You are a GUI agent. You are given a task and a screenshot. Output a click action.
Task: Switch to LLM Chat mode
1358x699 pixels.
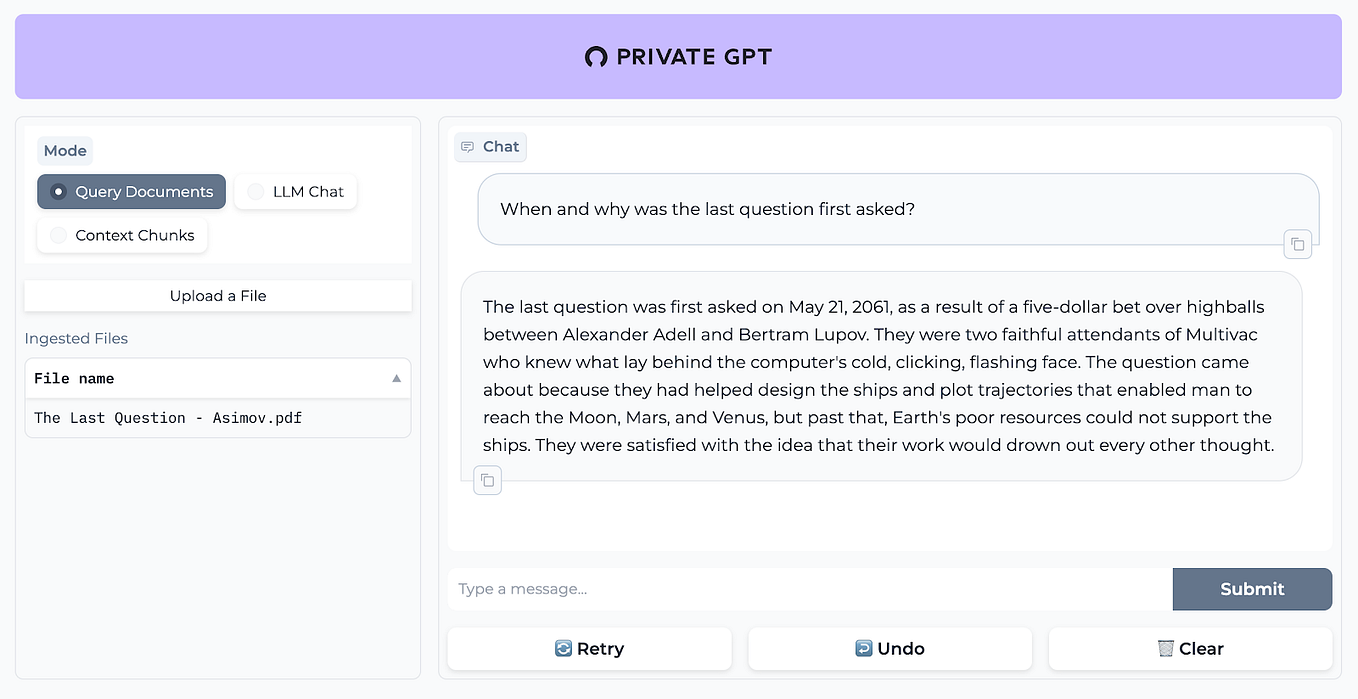[x=295, y=191]
